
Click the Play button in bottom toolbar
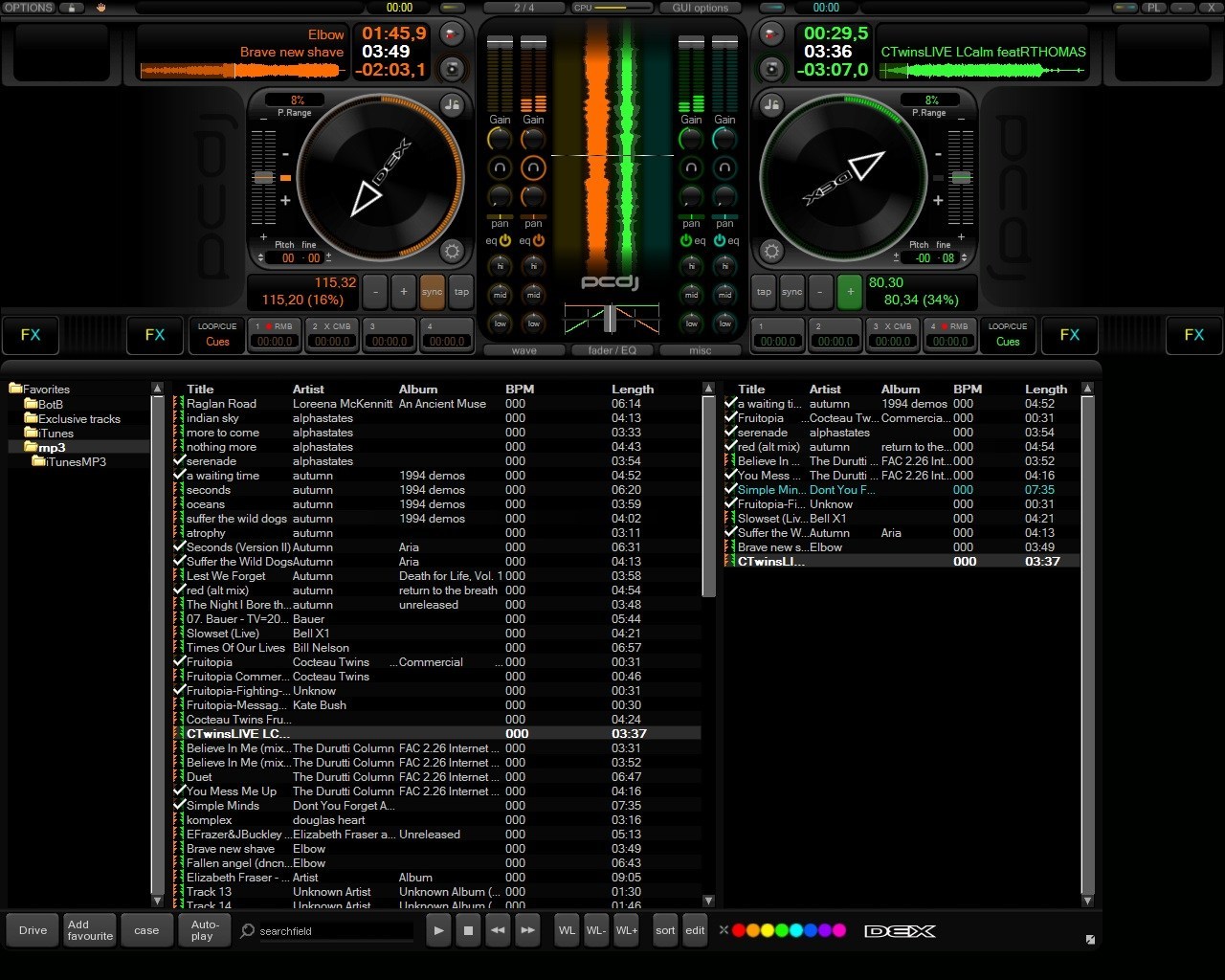[438, 930]
